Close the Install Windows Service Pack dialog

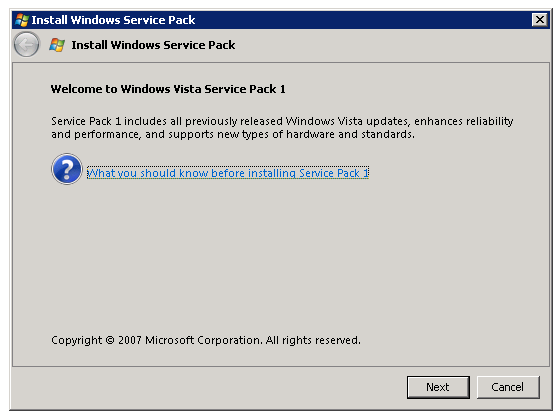pos(540,19)
